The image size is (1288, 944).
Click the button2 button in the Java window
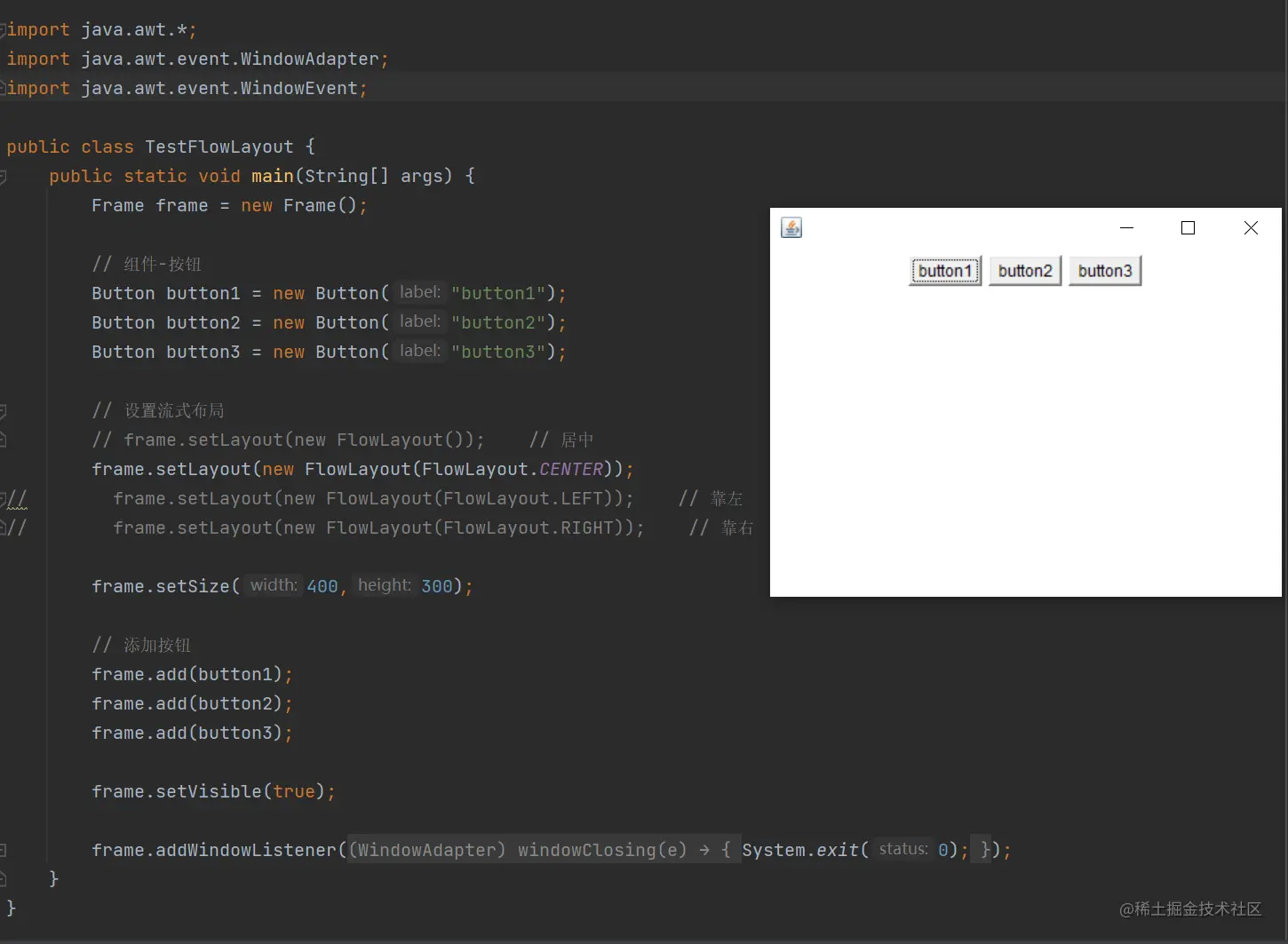1025,271
